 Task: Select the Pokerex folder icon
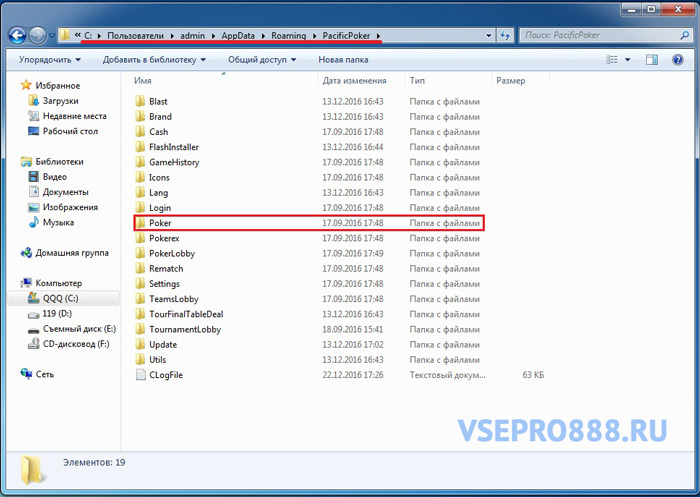[140, 238]
